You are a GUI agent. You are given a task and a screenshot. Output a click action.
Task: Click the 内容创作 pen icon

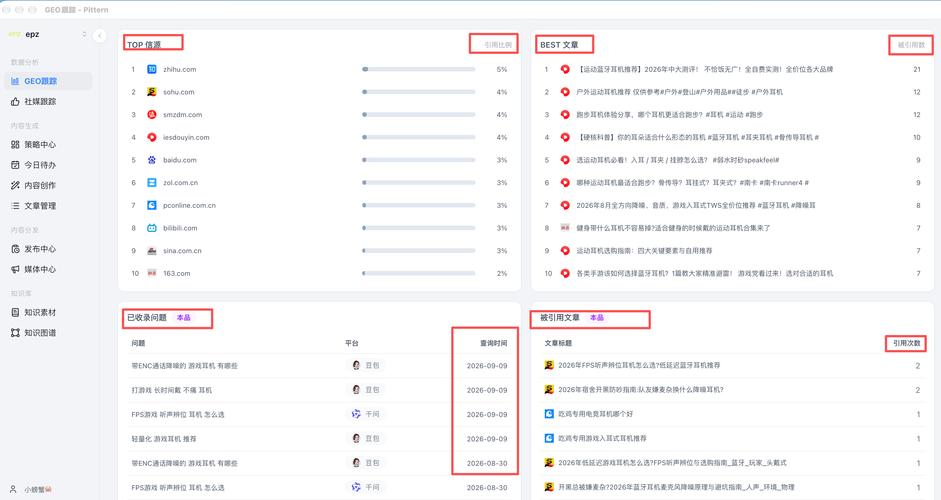[15, 185]
